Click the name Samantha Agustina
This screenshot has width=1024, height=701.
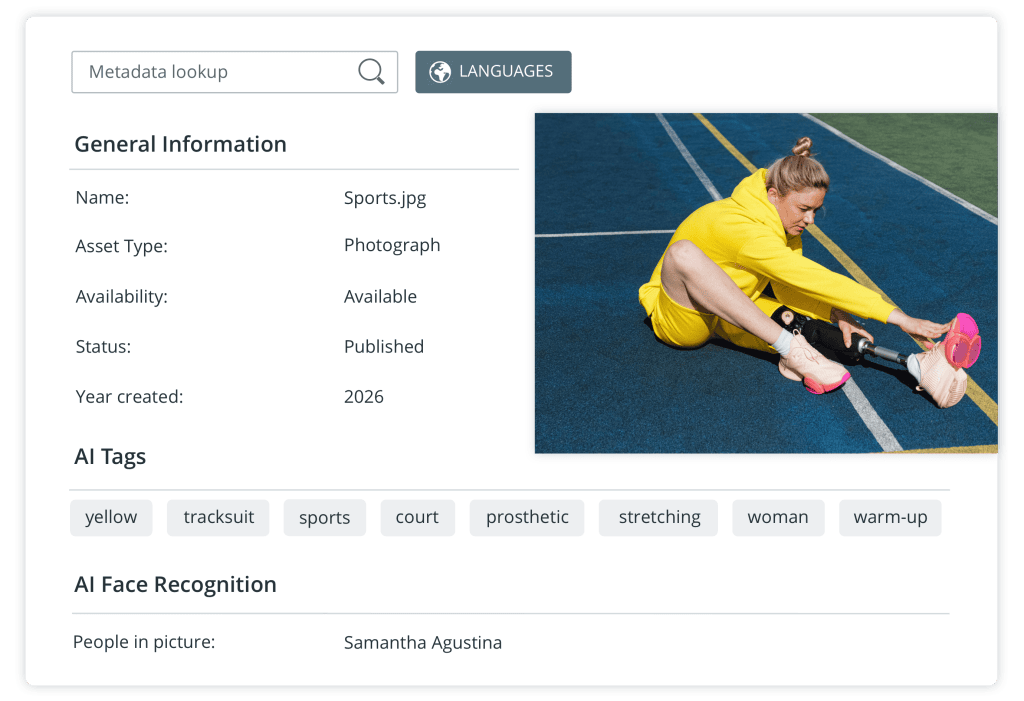[x=422, y=642]
